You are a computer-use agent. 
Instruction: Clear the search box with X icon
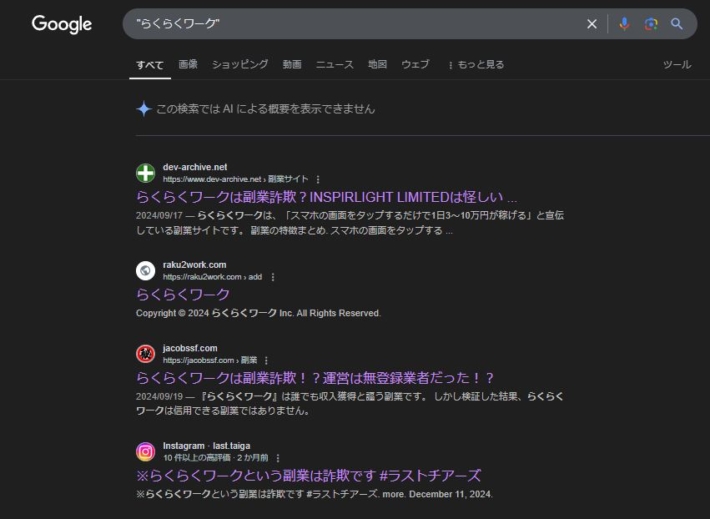pyautogui.click(x=591, y=24)
